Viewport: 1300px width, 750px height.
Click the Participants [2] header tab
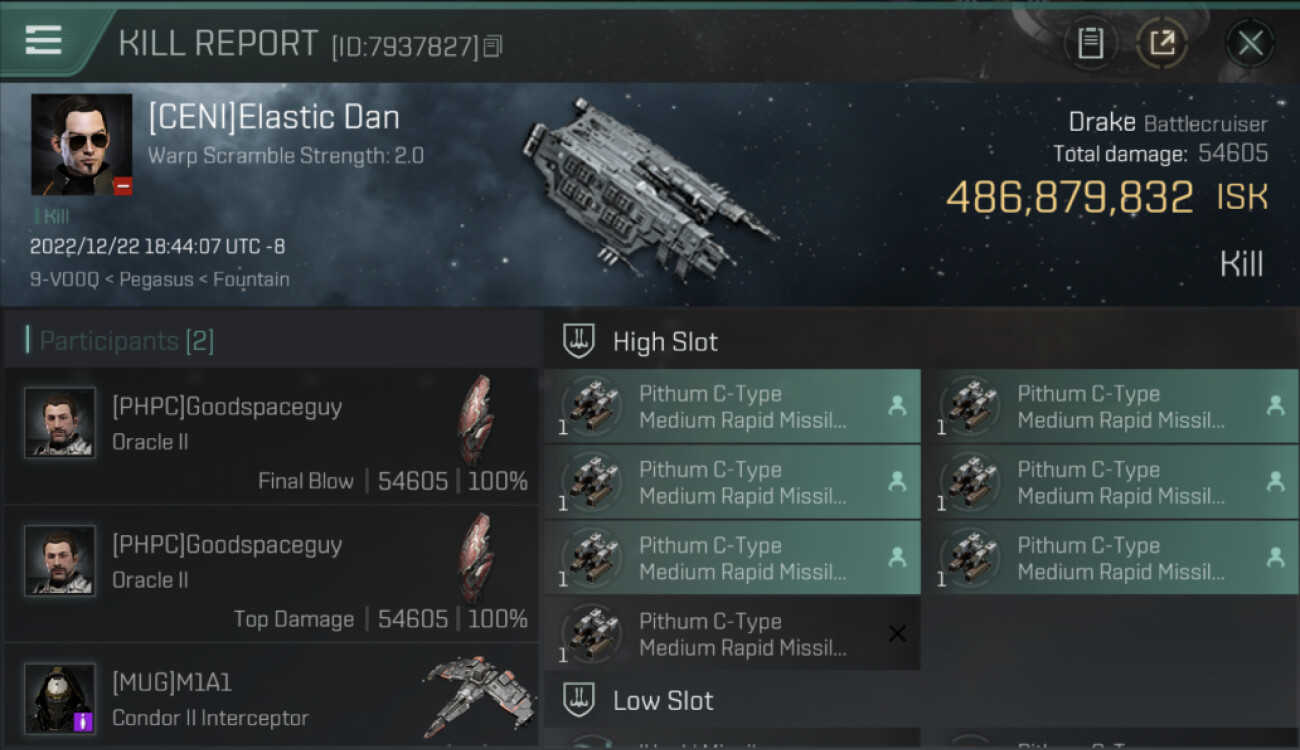coord(126,341)
